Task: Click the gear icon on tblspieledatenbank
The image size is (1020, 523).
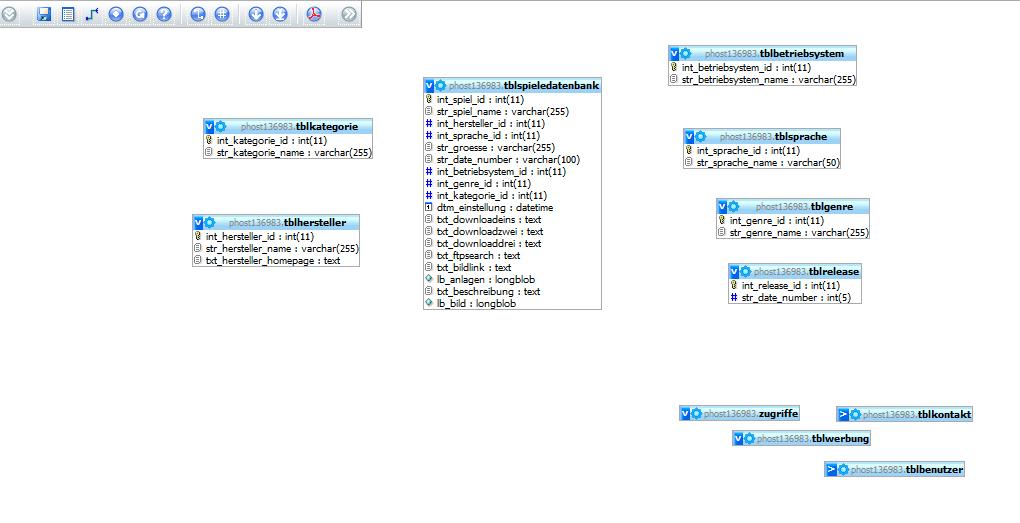Action: tap(441, 86)
